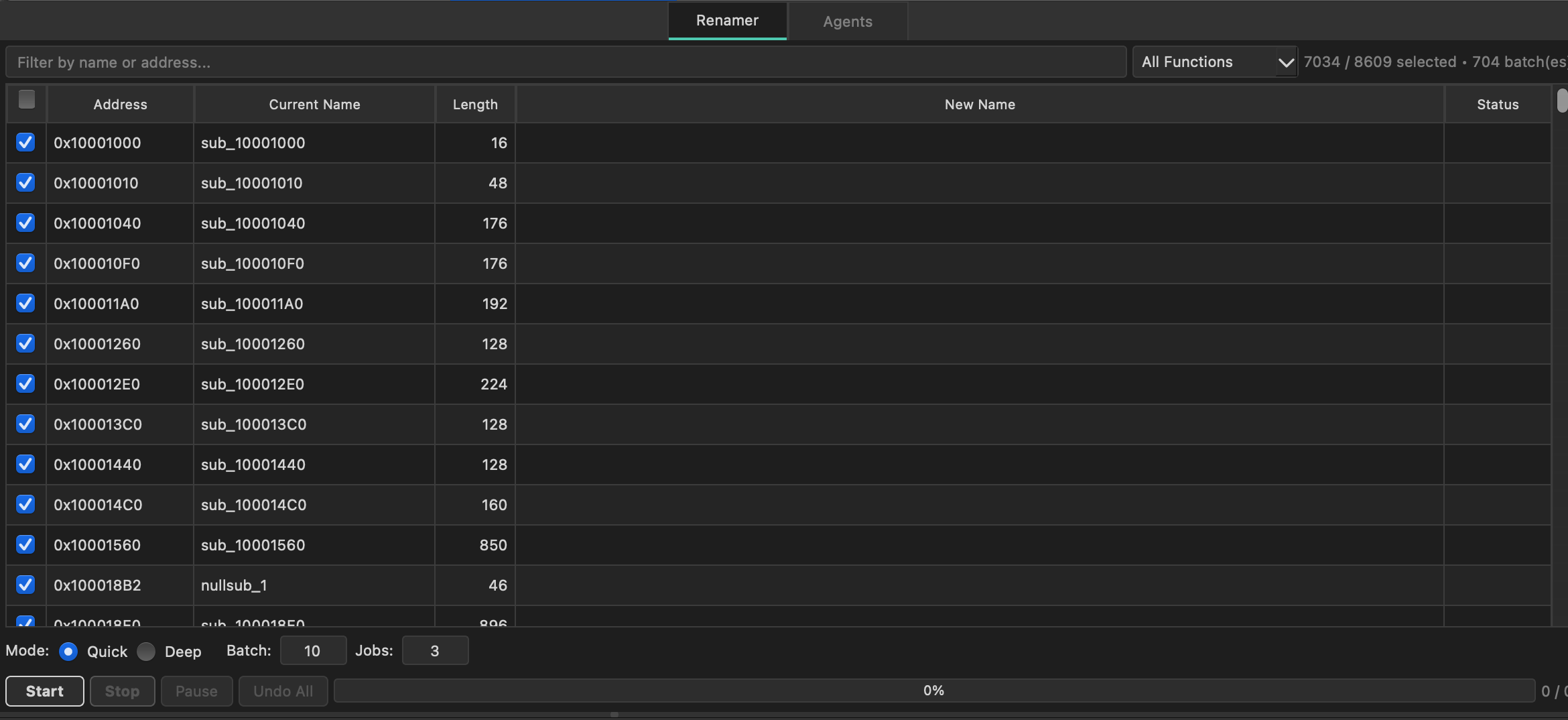
Task: Deselect the function sub_100011A0
Action: pyautogui.click(x=25, y=303)
